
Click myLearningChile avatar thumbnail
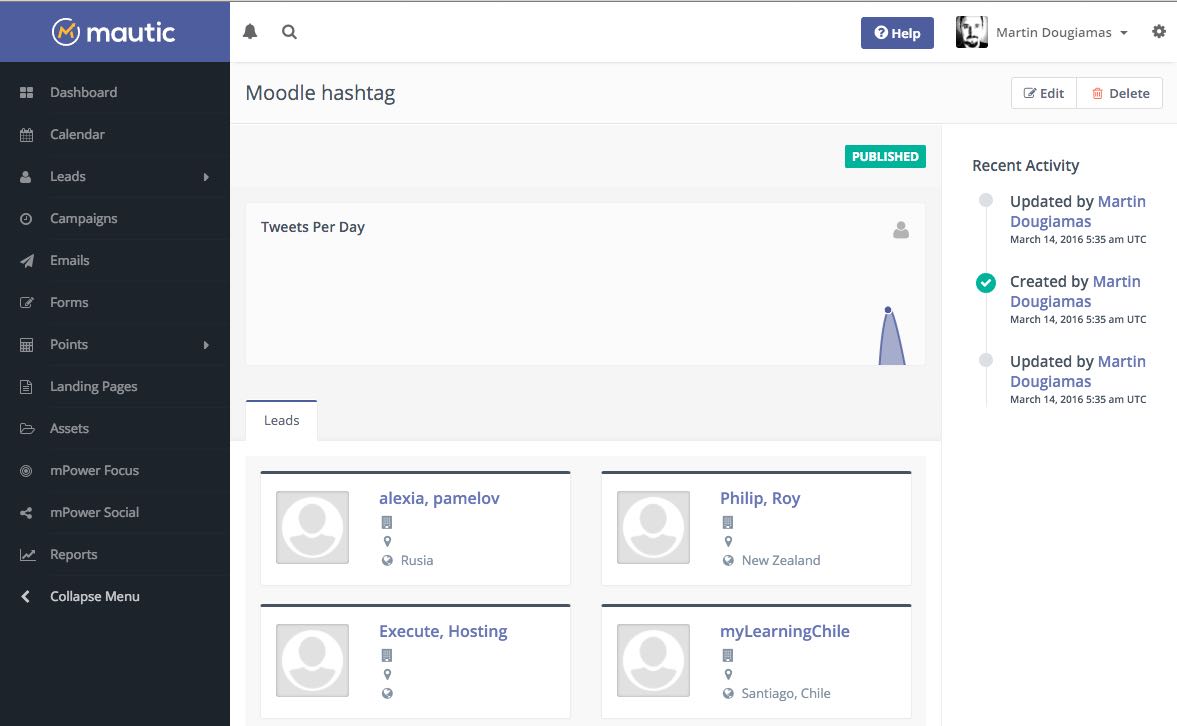click(x=653, y=661)
